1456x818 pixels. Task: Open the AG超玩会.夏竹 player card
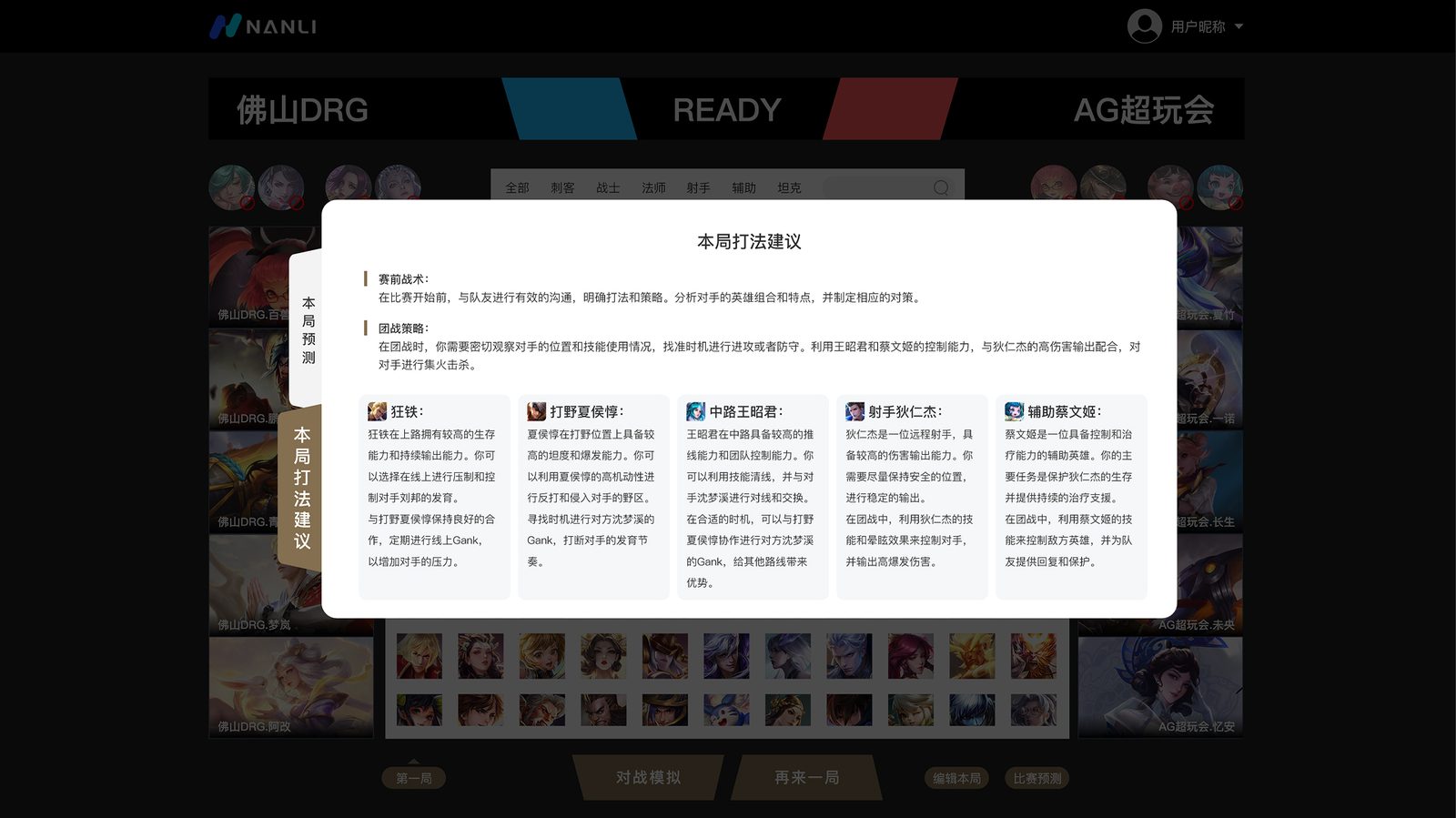point(1210,276)
